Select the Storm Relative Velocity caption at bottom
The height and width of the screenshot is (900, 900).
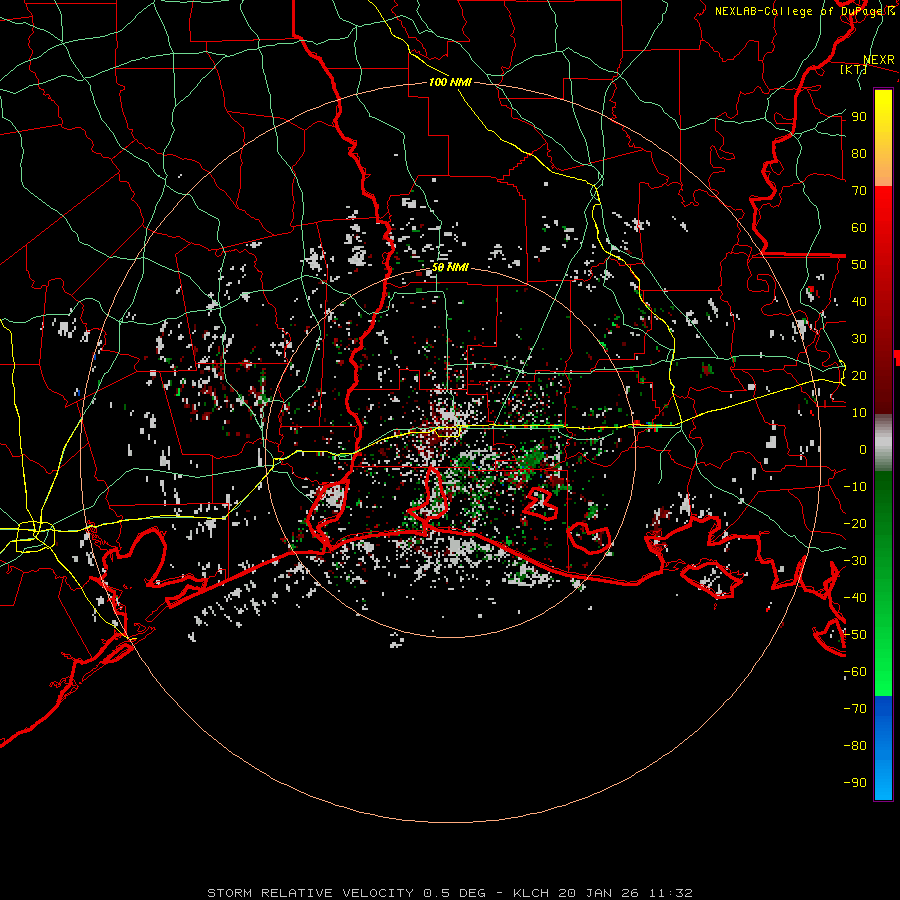[449, 893]
